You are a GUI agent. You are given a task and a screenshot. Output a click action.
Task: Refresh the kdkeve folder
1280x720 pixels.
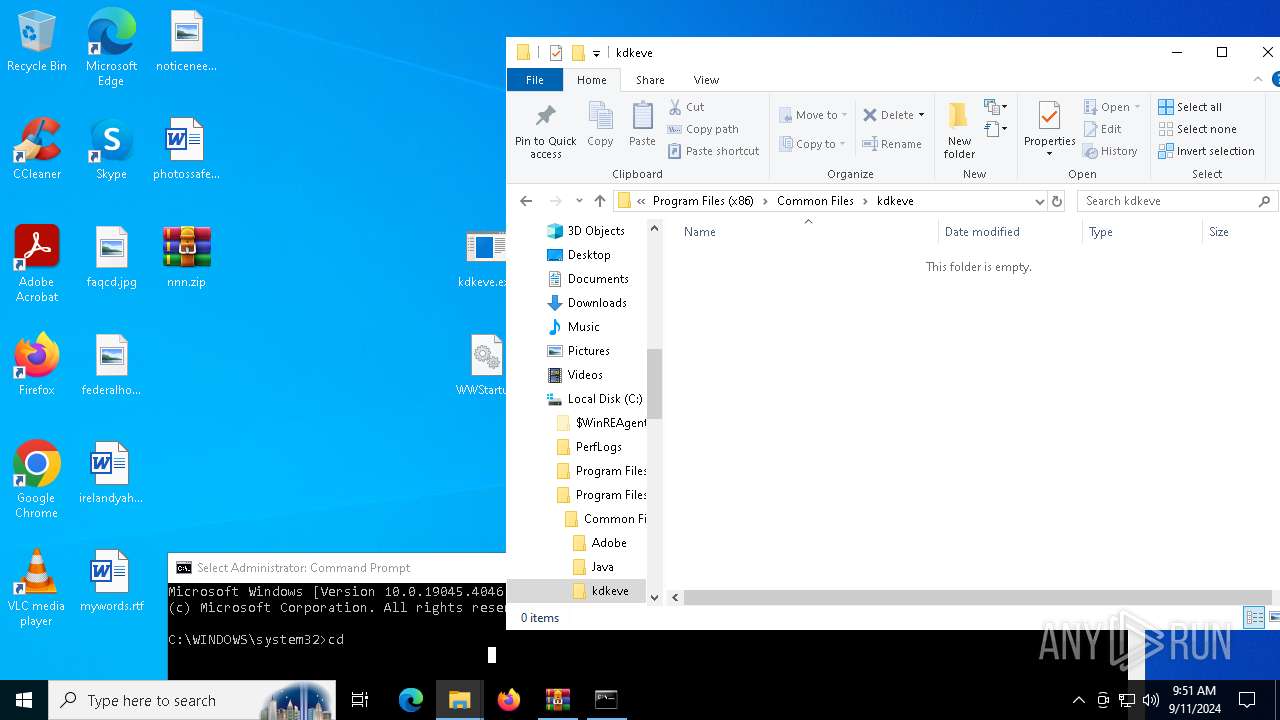(1057, 201)
